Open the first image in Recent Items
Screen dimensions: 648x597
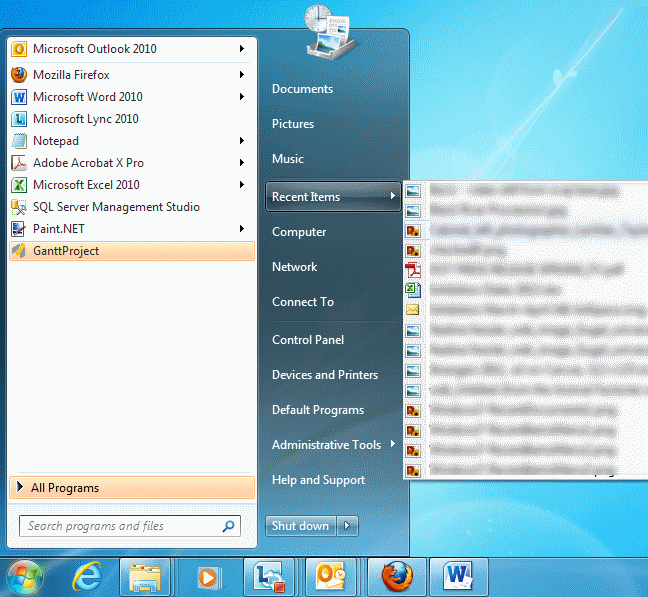tap(413, 191)
